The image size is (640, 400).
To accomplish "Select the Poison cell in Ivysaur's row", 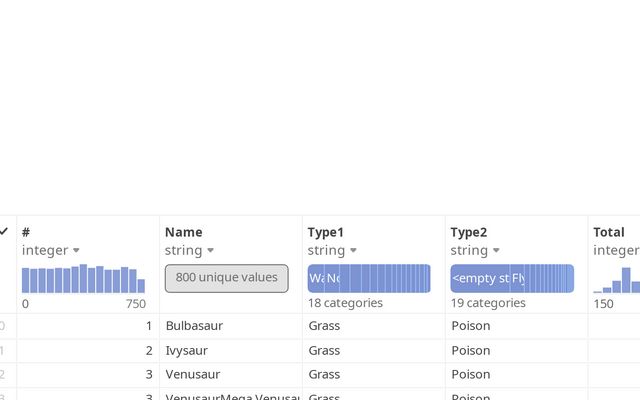I will coord(470,351).
